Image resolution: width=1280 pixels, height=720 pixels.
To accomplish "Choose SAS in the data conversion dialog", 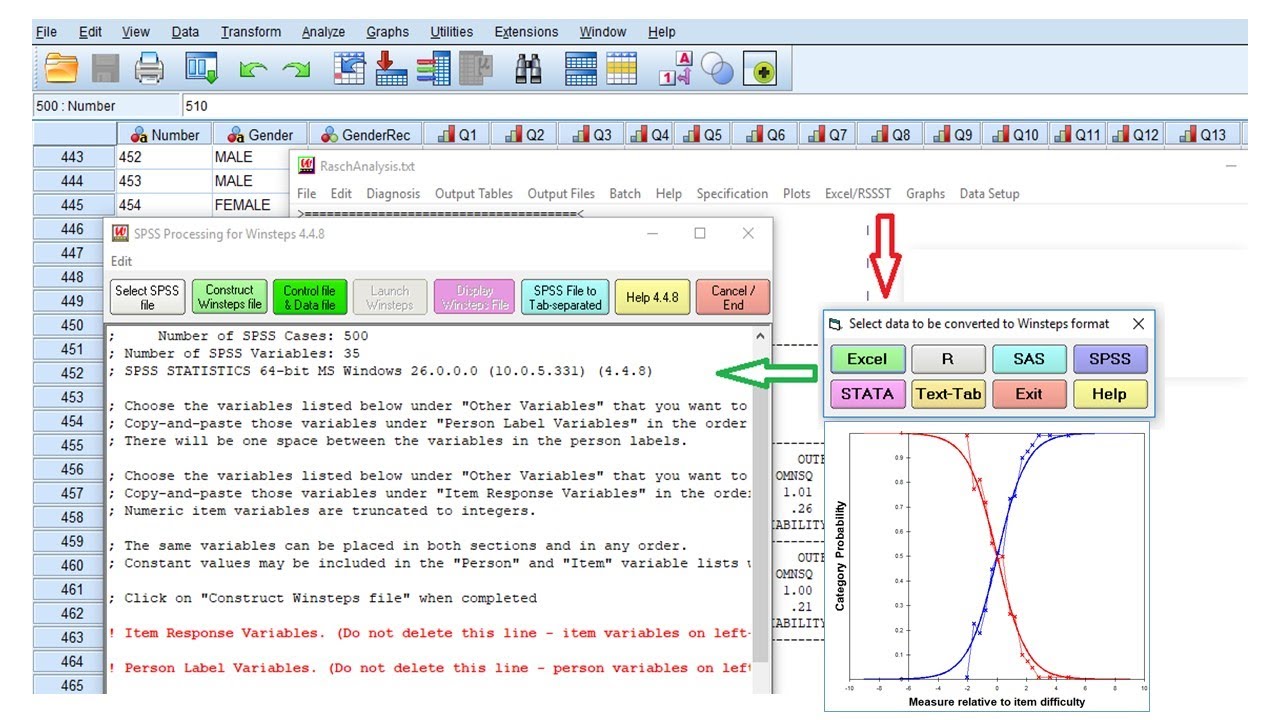I will pyautogui.click(x=1029, y=359).
